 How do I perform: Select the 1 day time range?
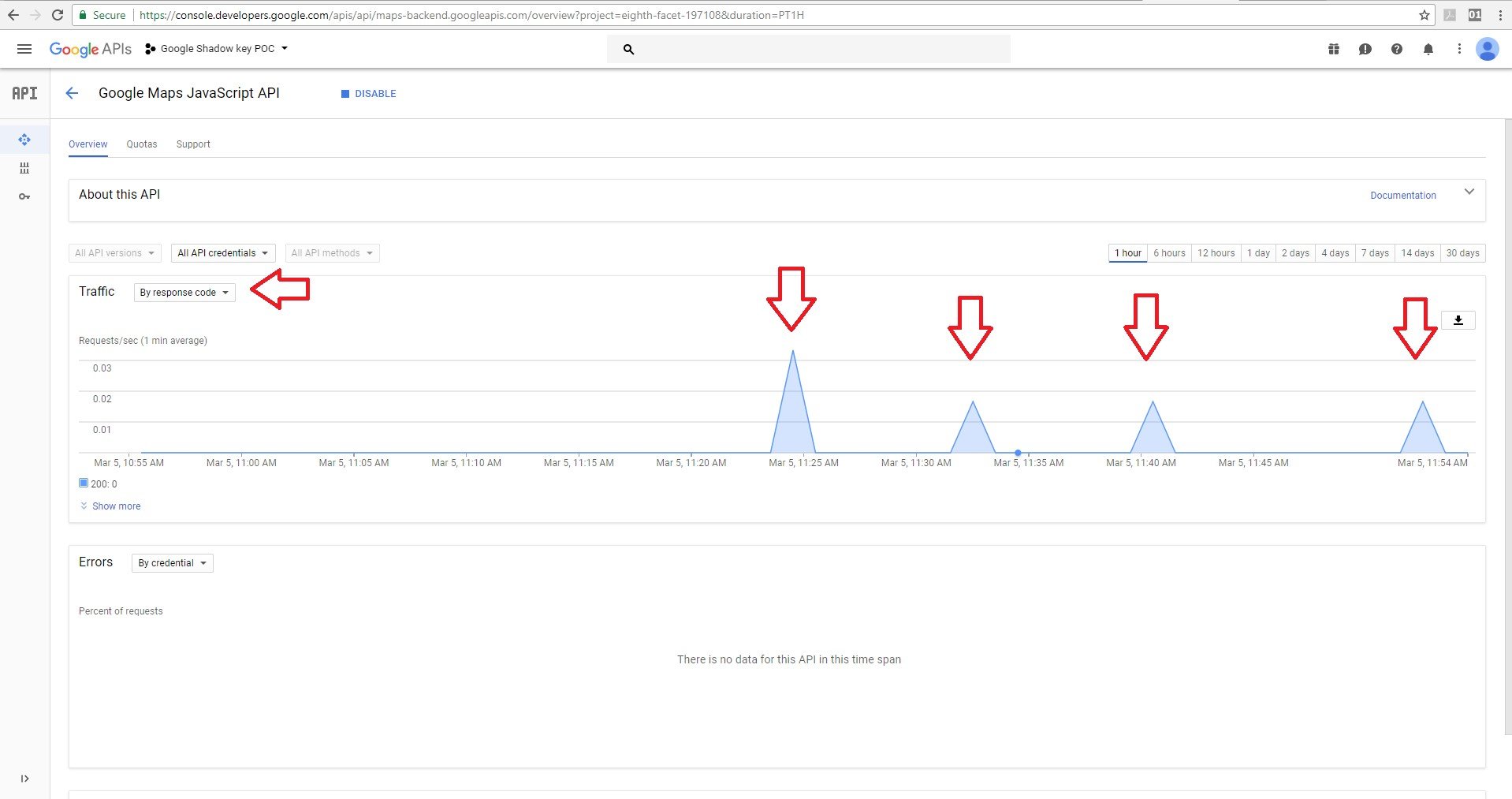point(1259,253)
